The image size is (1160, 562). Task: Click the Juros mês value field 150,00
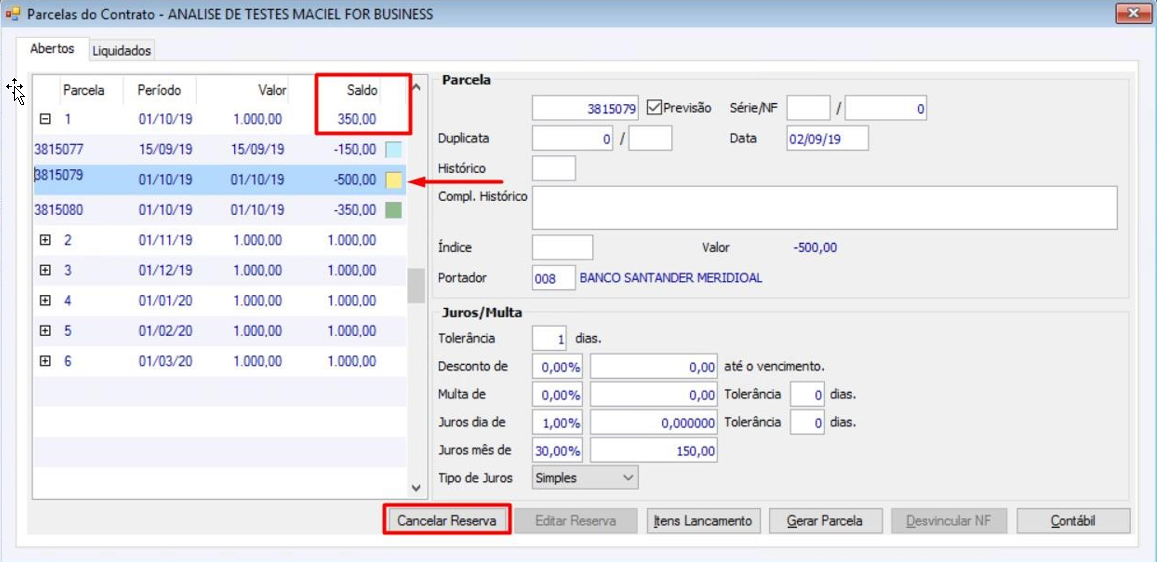click(x=653, y=450)
